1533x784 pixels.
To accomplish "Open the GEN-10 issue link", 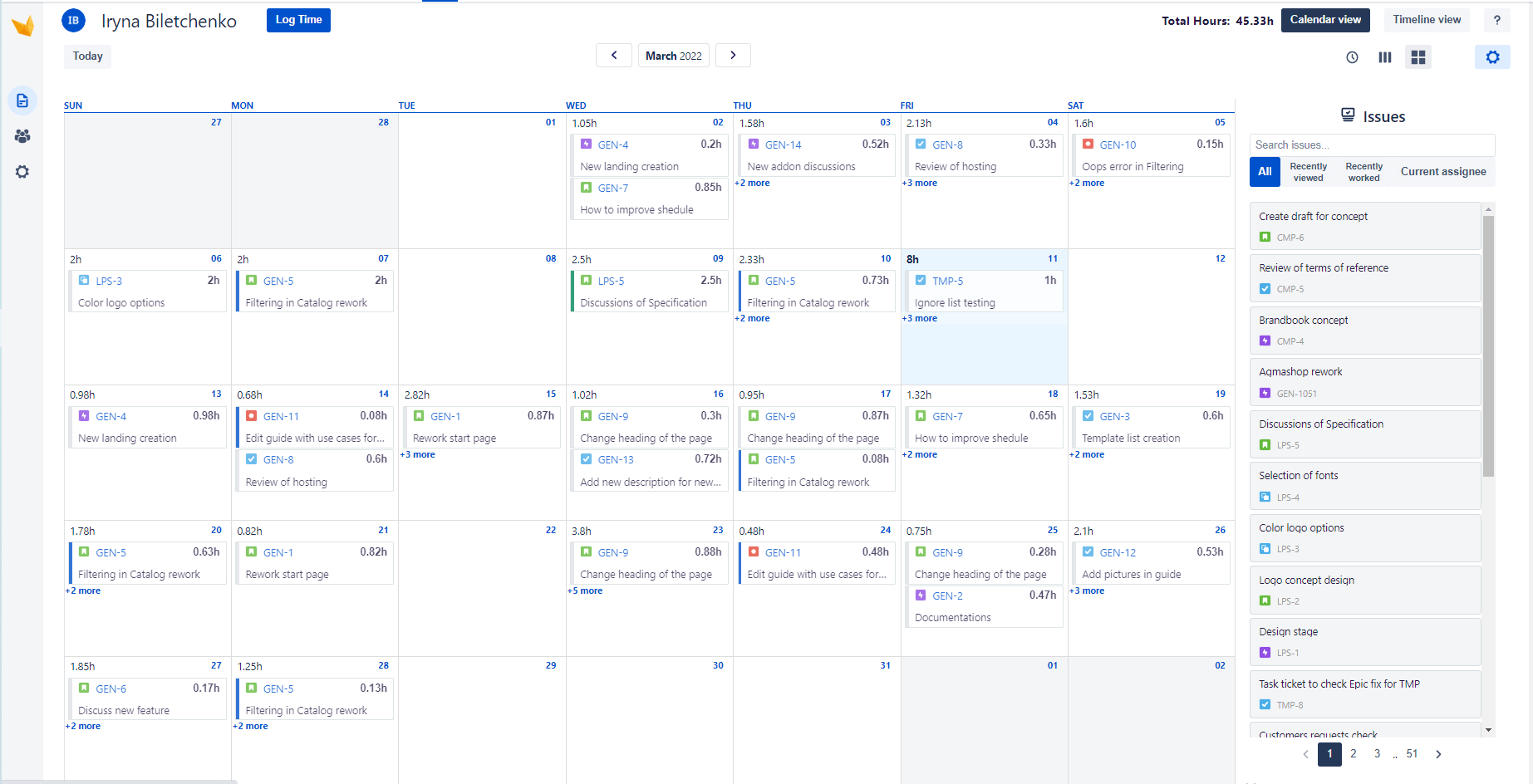I will pyautogui.click(x=1118, y=145).
